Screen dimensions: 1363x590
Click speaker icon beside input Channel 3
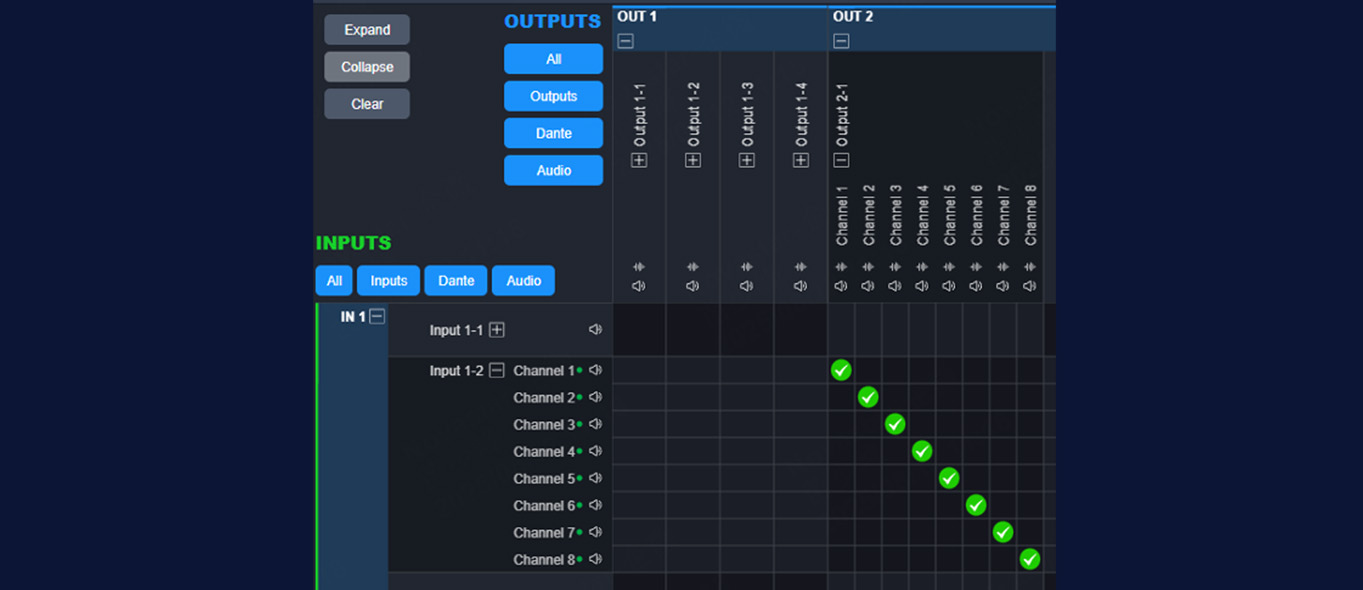(x=595, y=424)
